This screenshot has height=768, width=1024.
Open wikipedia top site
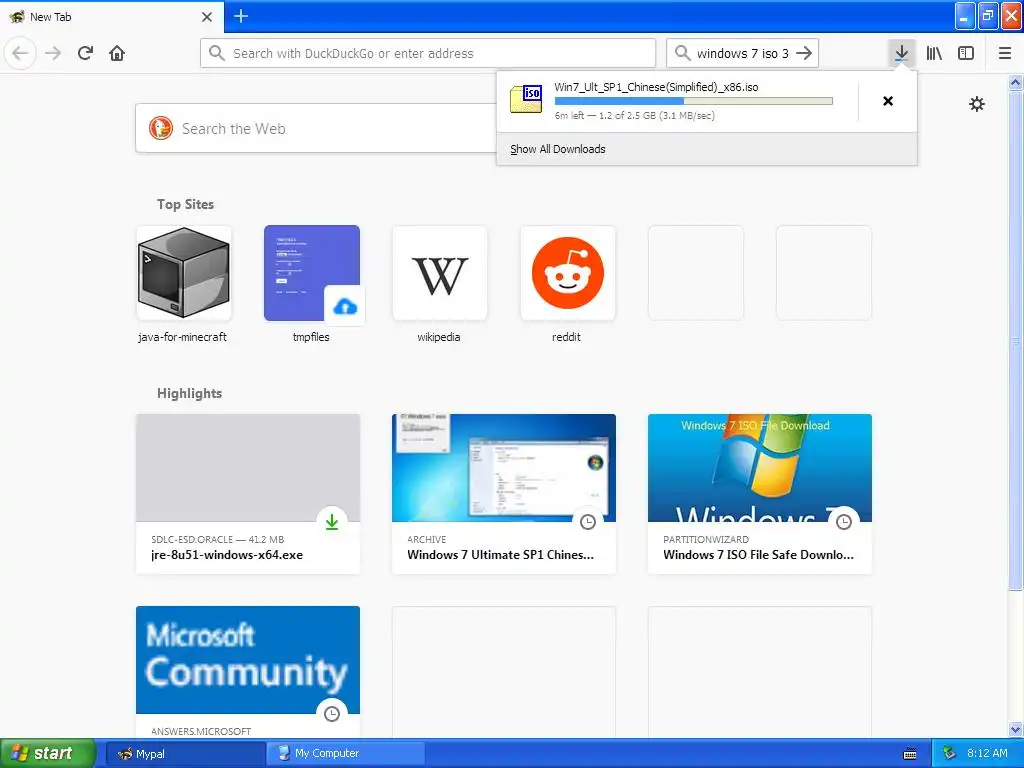pos(440,285)
